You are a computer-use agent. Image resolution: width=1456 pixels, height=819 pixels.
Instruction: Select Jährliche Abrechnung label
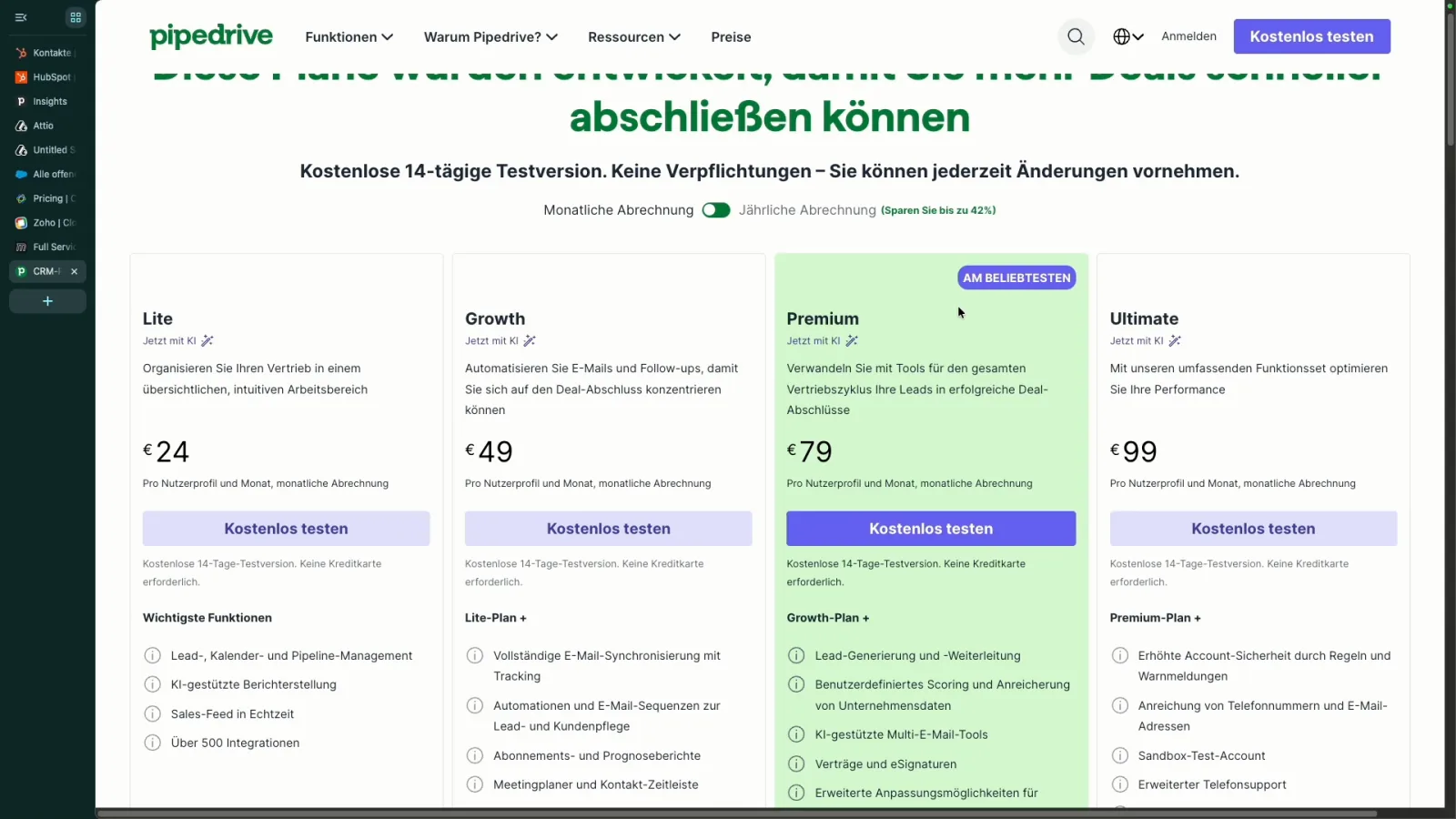click(x=807, y=210)
